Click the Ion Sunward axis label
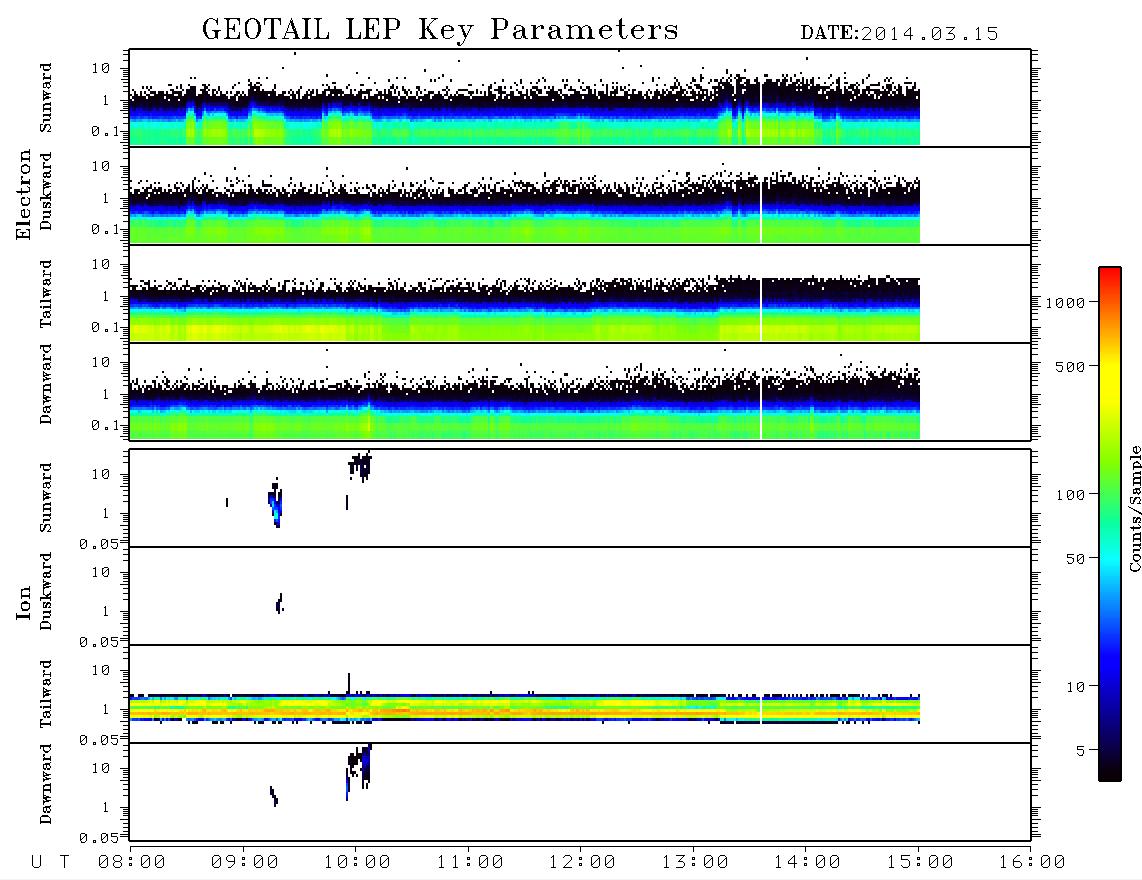Image resolution: width=1142 pixels, height=880 pixels. (46, 498)
